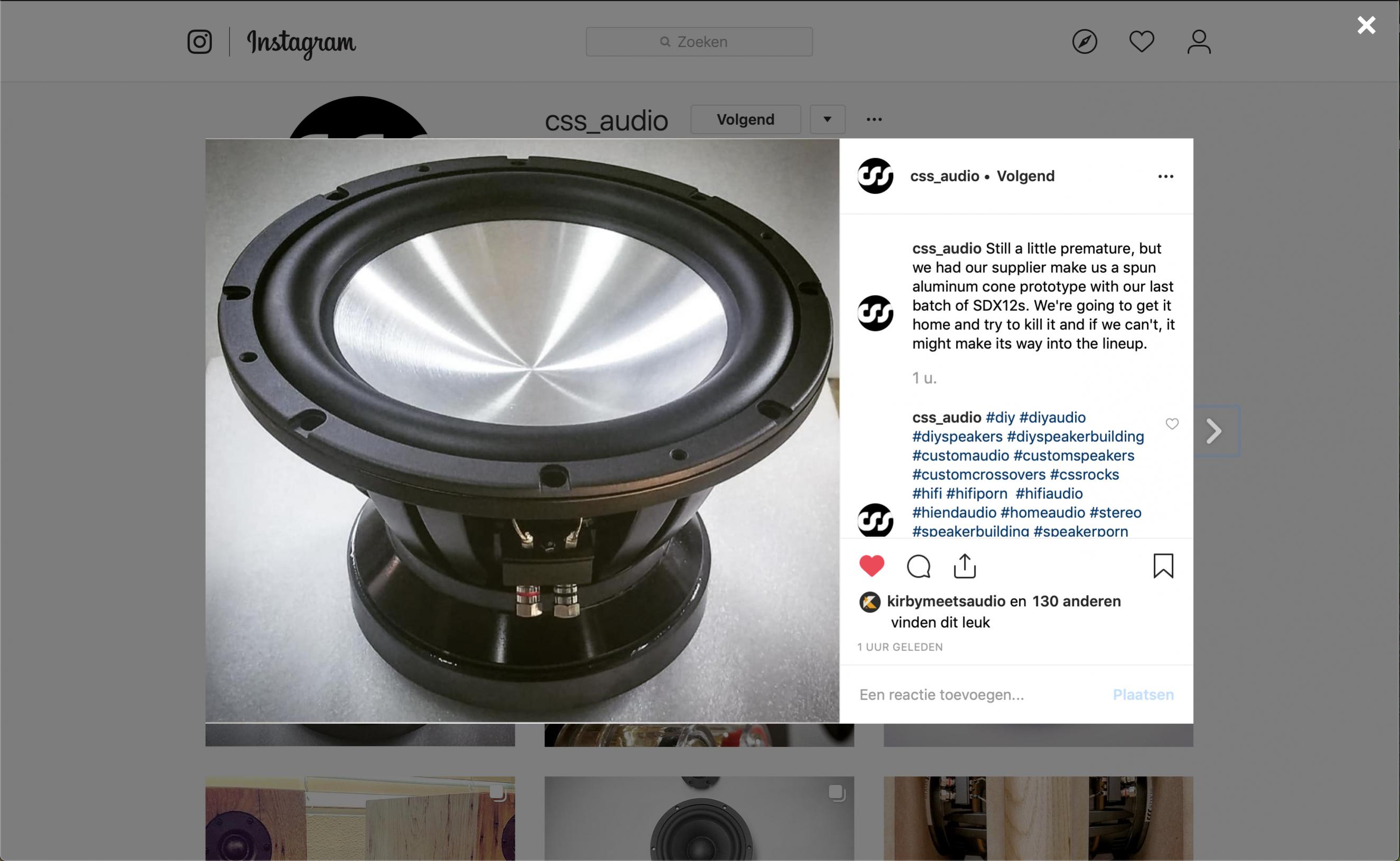
Task: Open the #customspeakers hashtag
Action: (x=1074, y=456)
